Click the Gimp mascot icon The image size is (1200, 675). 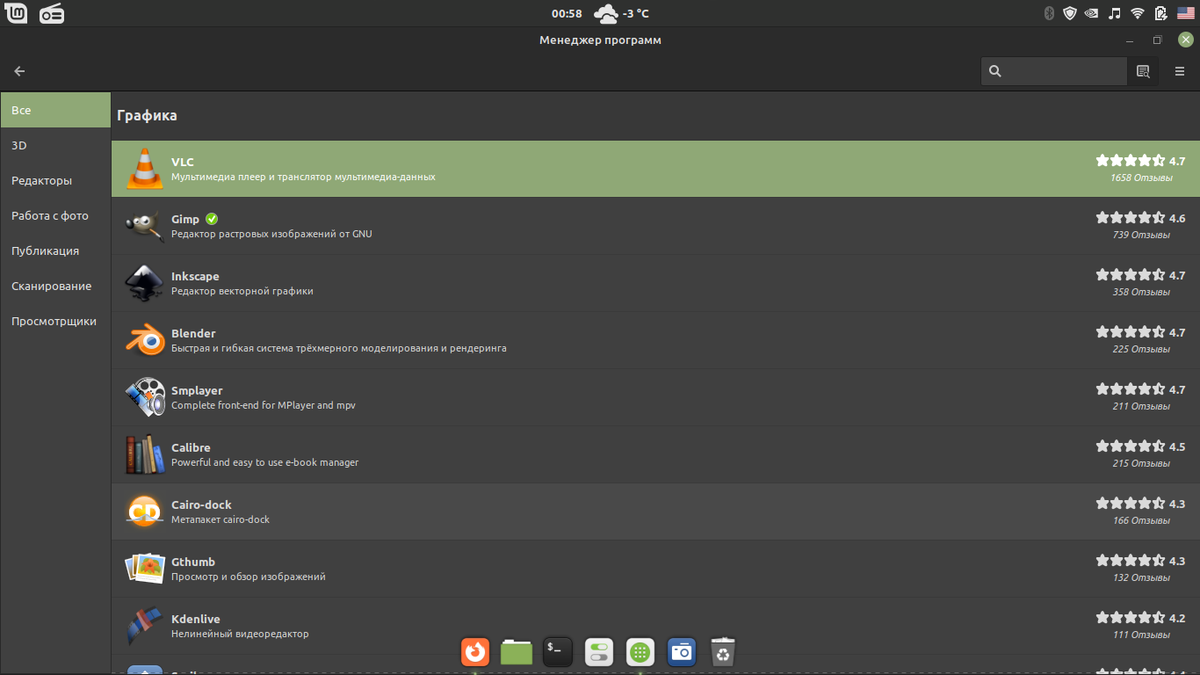(x=145, y=226)
